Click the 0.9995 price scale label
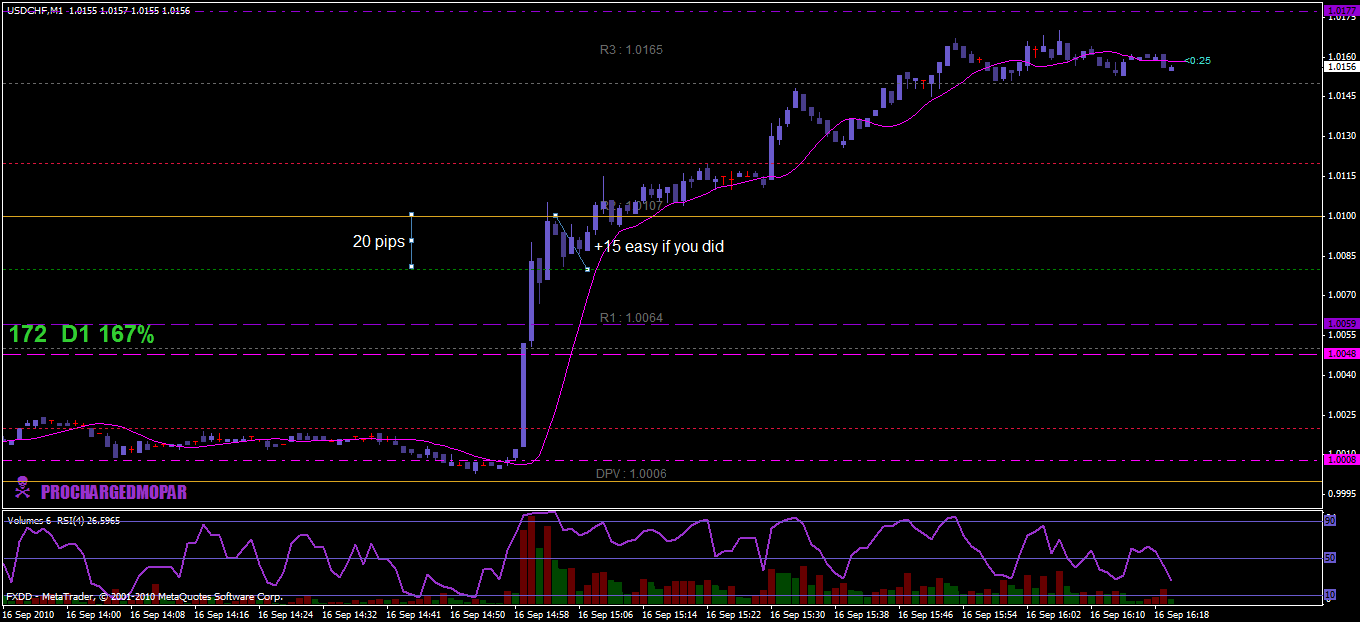Viewport: 1360px width, 622px height. [x=1341, y=494]
